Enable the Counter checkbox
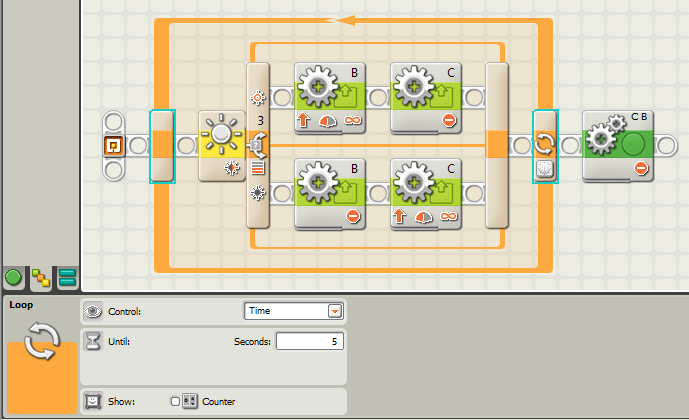689x420 pixels. 175,401
